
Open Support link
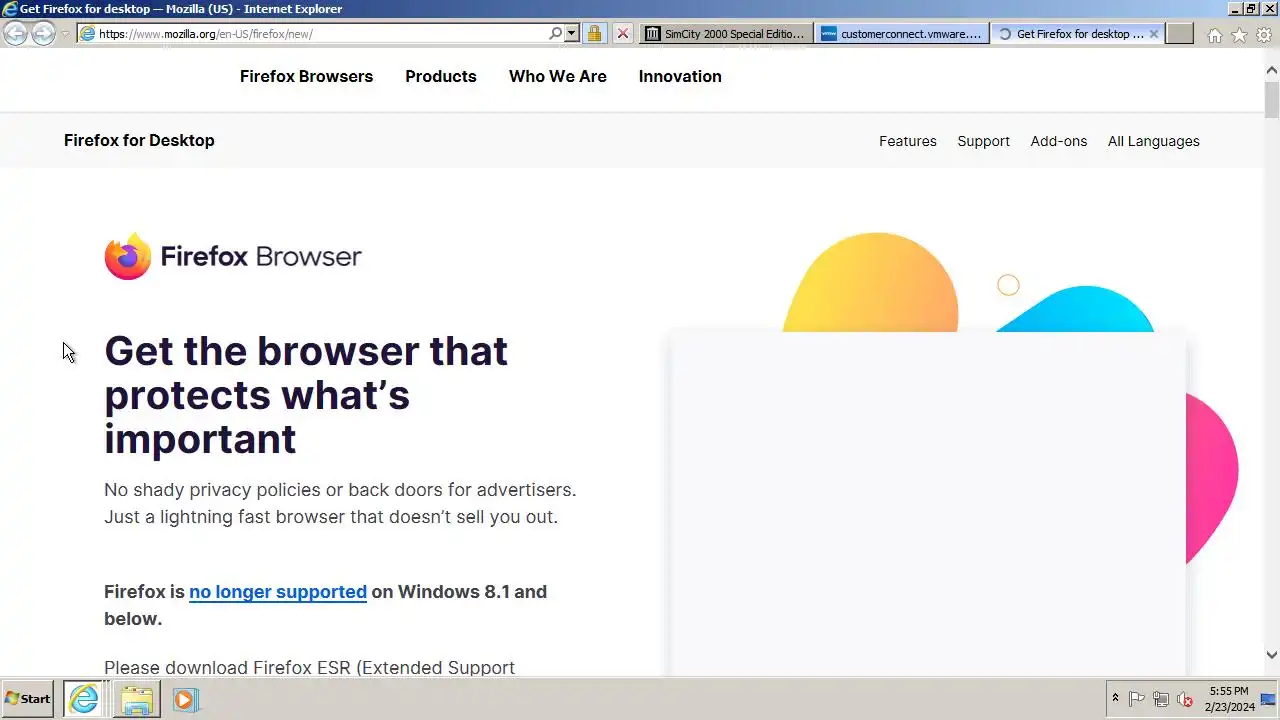[x=983, y=141]
